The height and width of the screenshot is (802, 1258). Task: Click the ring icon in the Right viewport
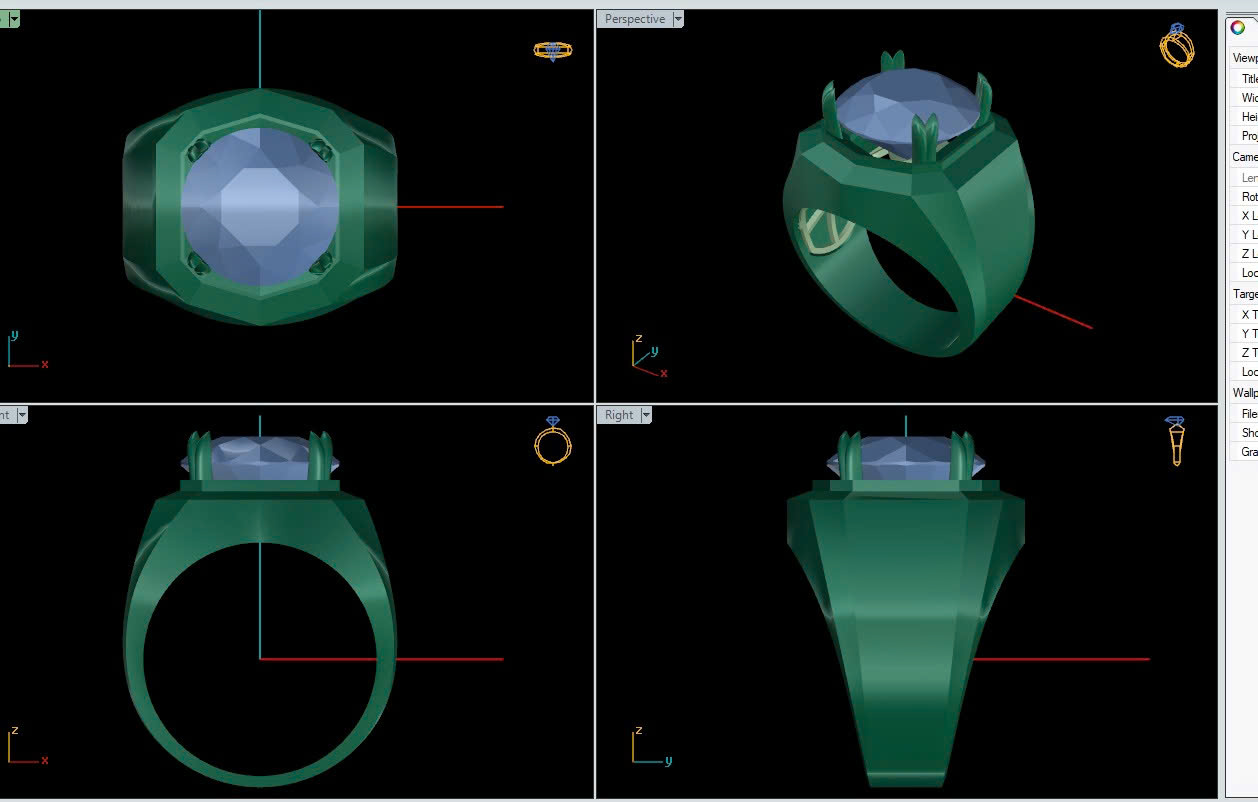click(x=1176, y=440)
